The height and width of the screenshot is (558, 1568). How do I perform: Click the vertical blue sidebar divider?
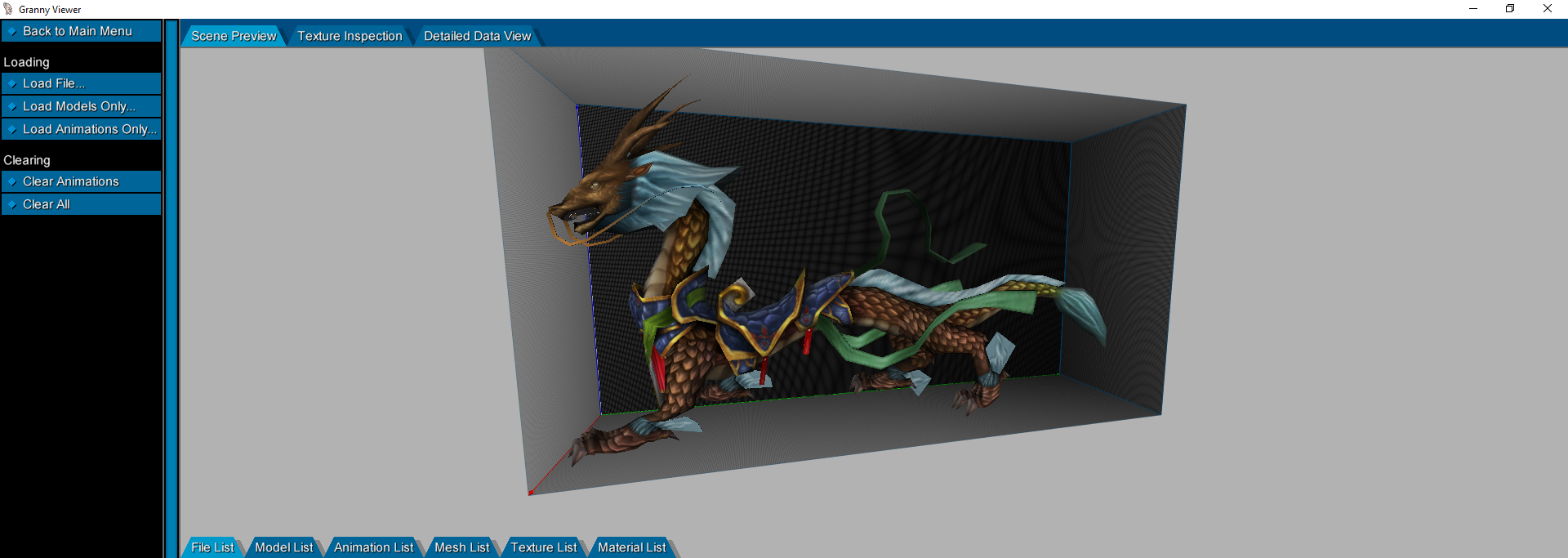(x=171, y=286)
